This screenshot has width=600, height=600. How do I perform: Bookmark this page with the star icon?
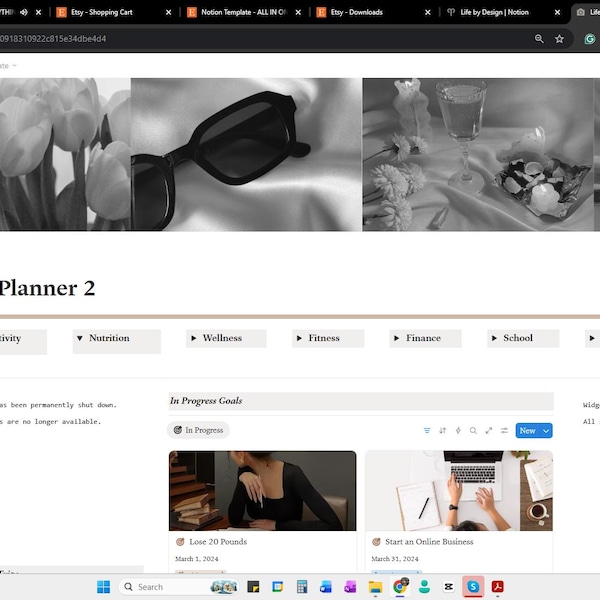(x=559, y=39)
